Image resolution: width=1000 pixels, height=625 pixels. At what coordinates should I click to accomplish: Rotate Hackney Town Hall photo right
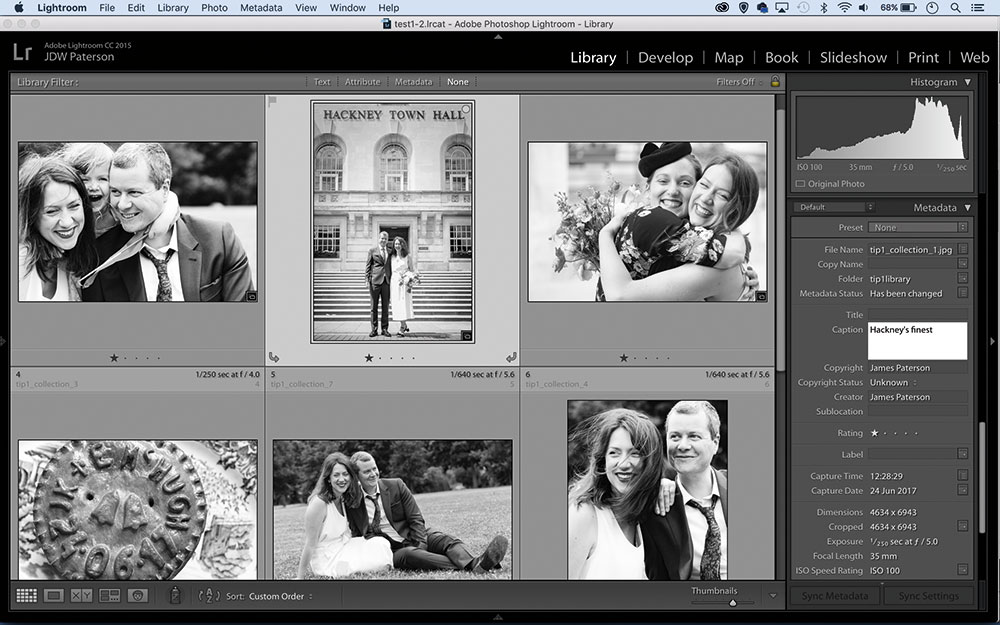(x=511, y=358)
